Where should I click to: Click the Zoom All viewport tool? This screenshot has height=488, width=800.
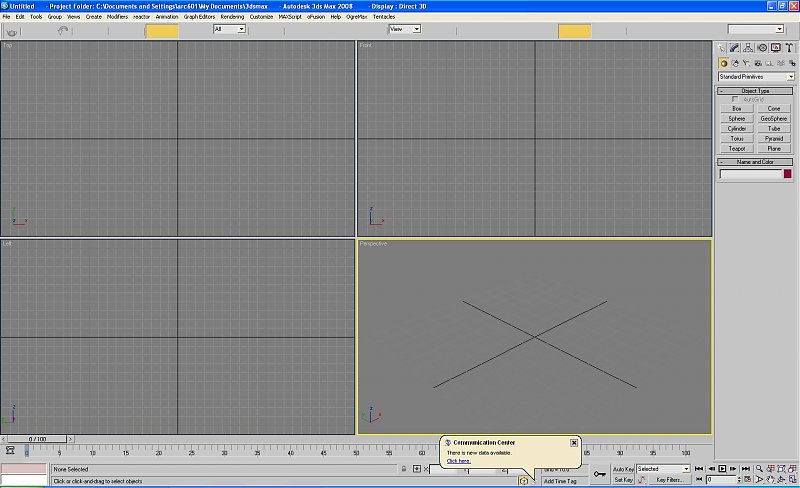point(770,469)
